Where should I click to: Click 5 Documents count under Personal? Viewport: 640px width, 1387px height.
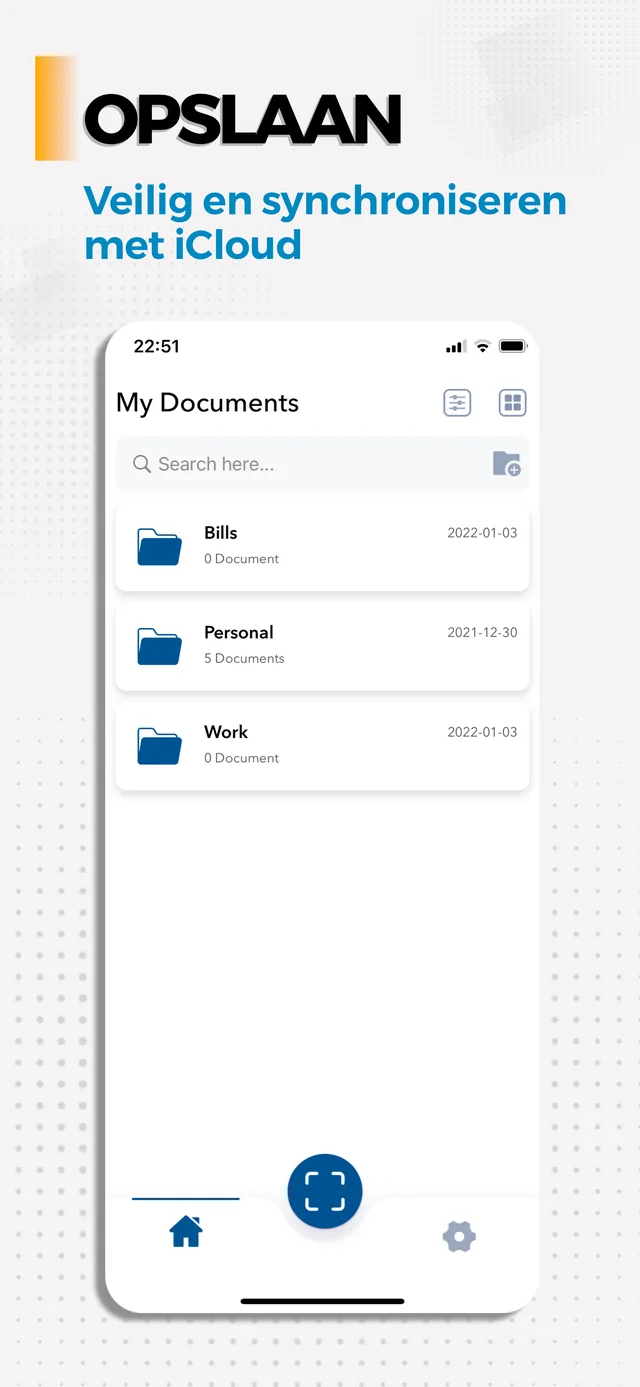tap(244, 658)
